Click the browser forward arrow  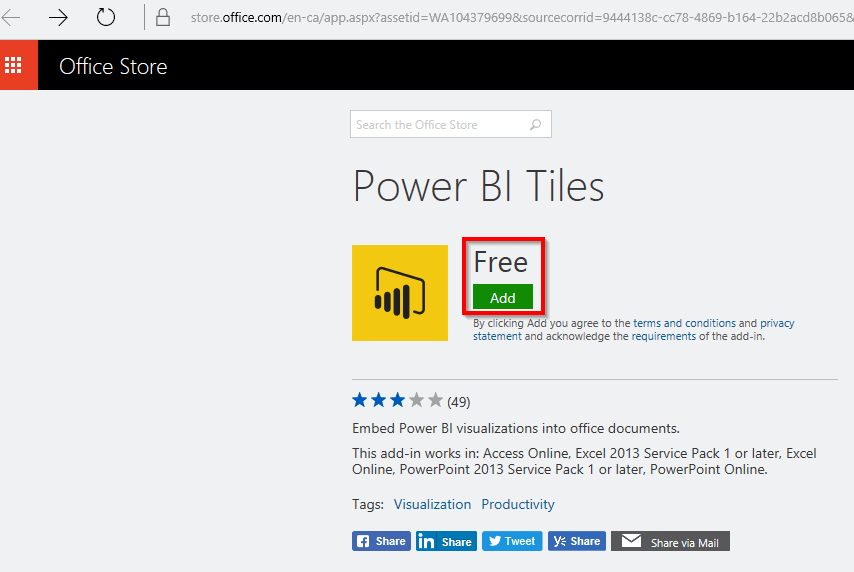click(x=58, y=17)
